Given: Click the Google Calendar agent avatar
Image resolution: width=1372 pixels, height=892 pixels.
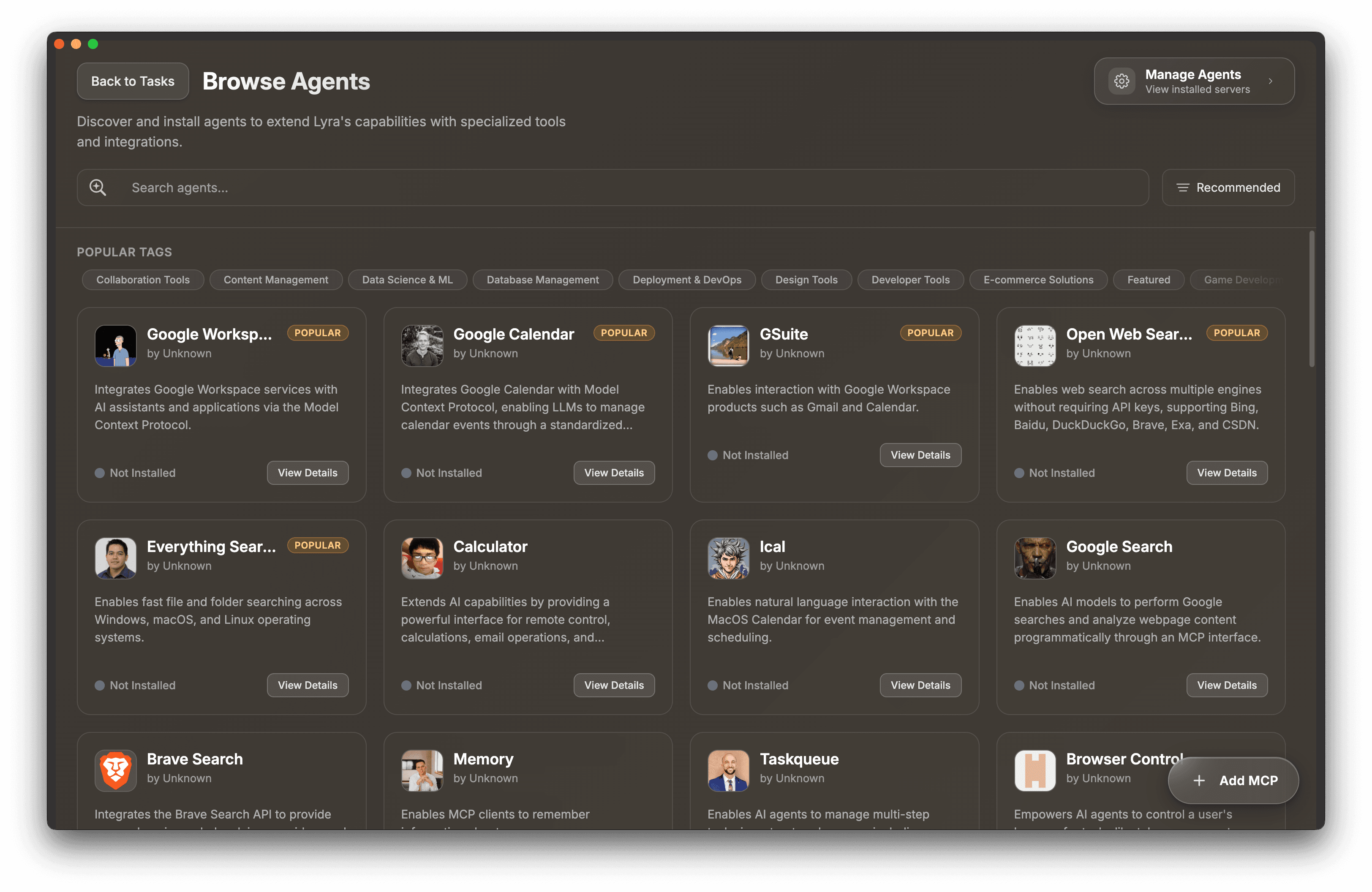Looking at the screenshot, I should (422, 346).
